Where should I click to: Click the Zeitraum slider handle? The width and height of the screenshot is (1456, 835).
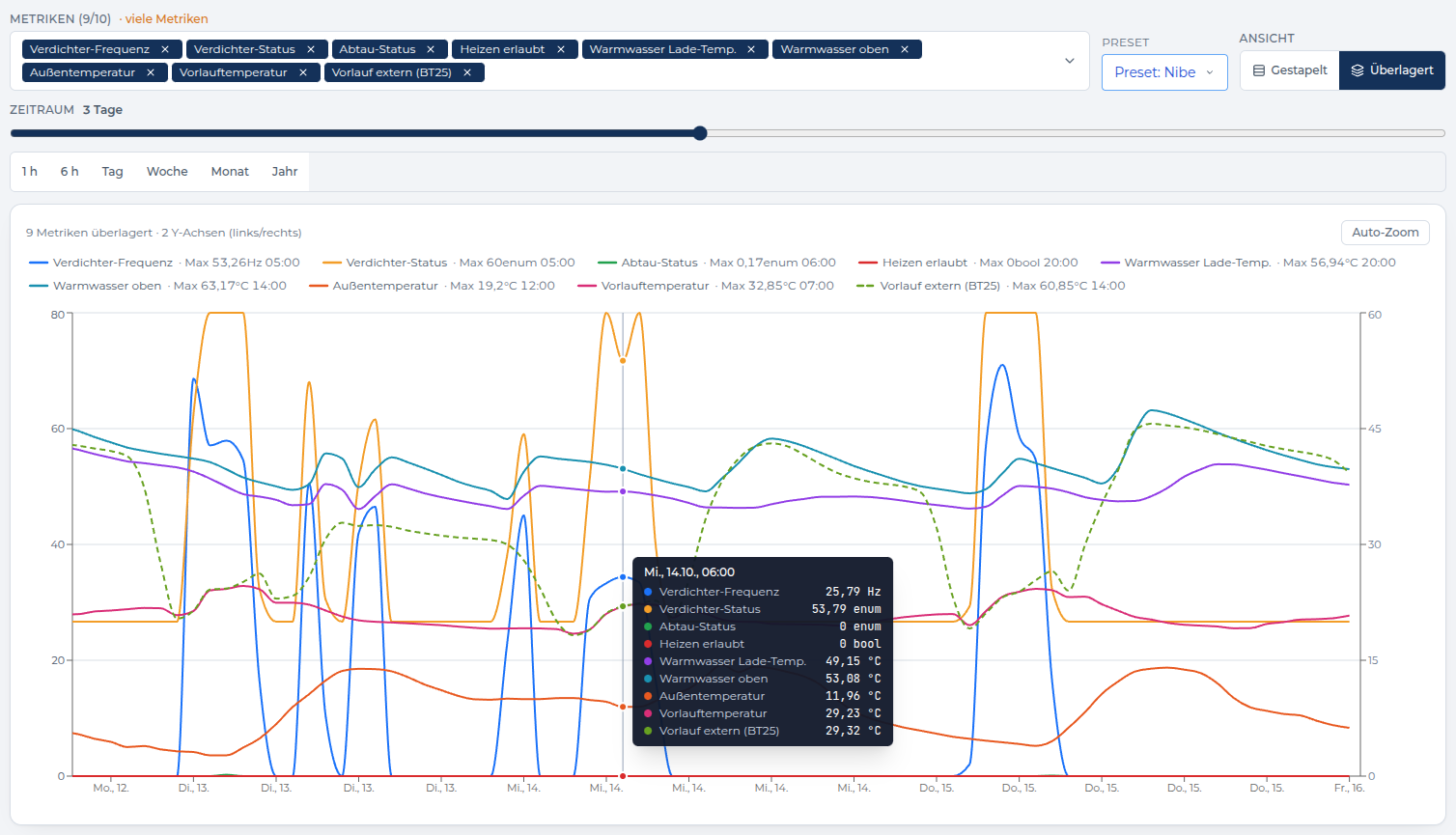click(700, 133)
